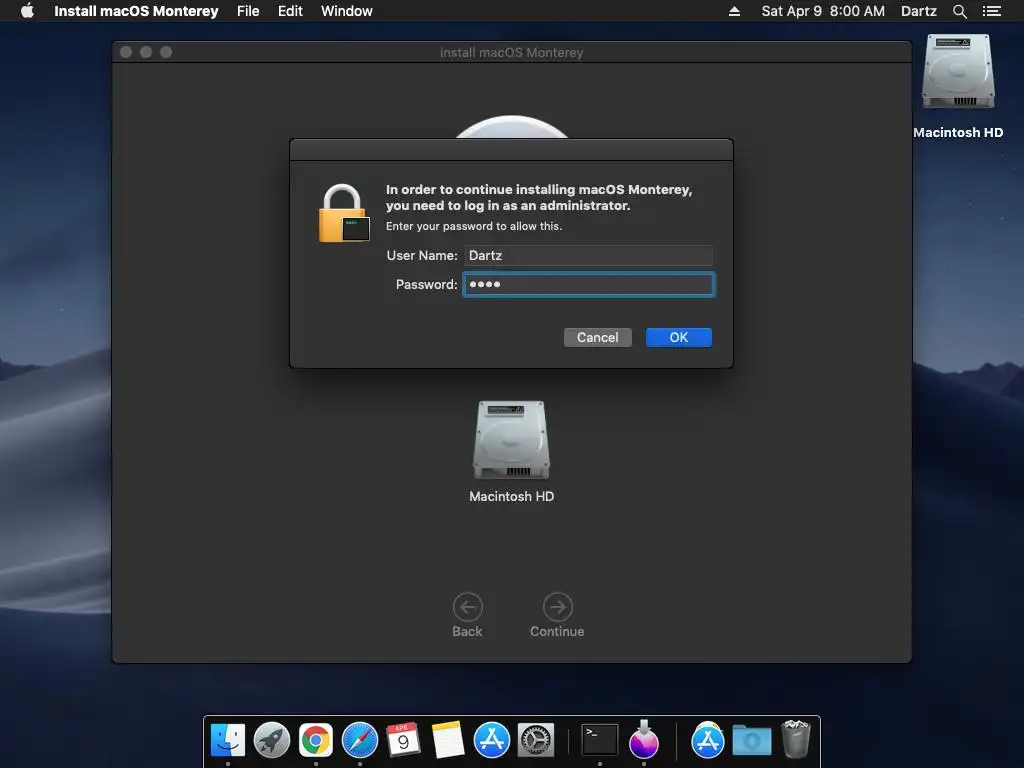Open Notification Center list icon
This screenshot has width=1024, height=768.
click(x=991, y=11)
